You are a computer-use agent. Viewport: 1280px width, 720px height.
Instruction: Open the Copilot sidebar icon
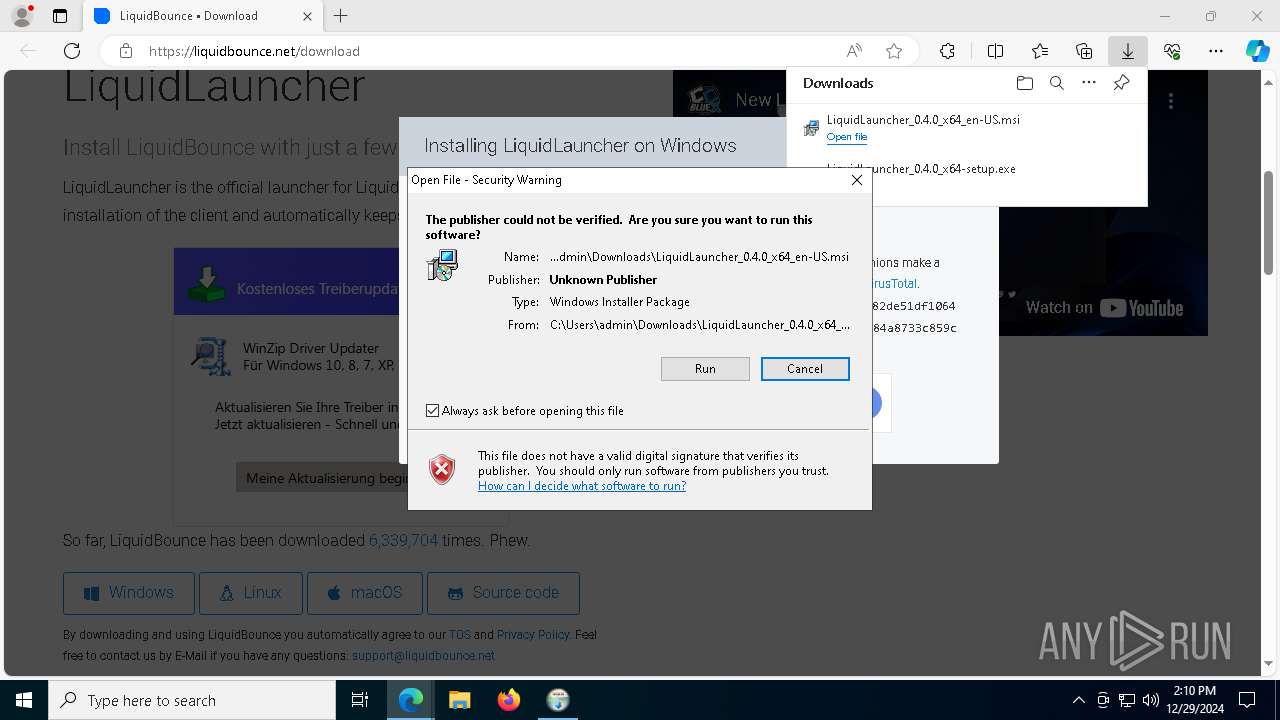coord(1257,51)
